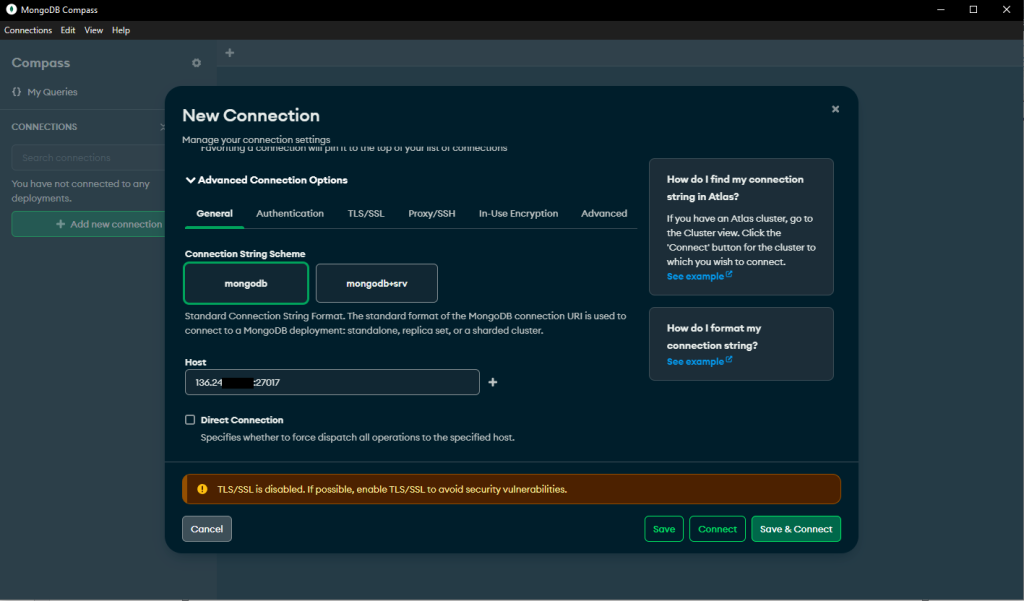The width and height of the screenshot is (1024, 601).
Task: Minimize the MongoDB Compass window
Action: (941, 10)
